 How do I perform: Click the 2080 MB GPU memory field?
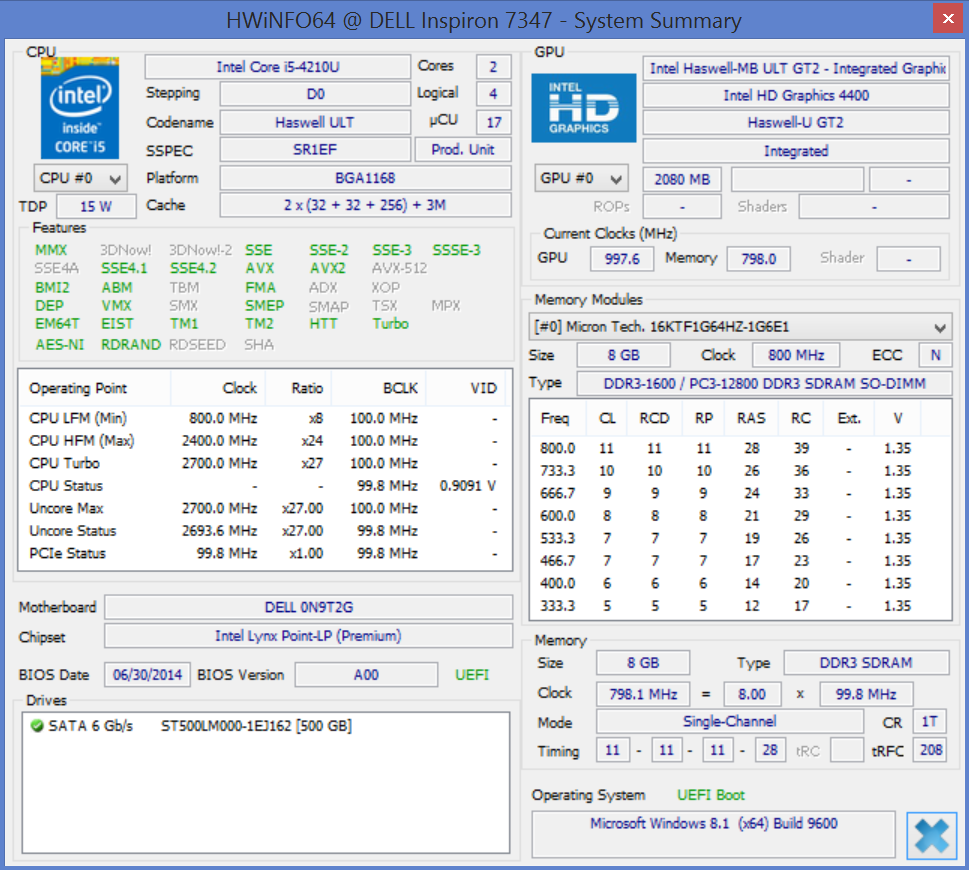click(x=682, y=179)
